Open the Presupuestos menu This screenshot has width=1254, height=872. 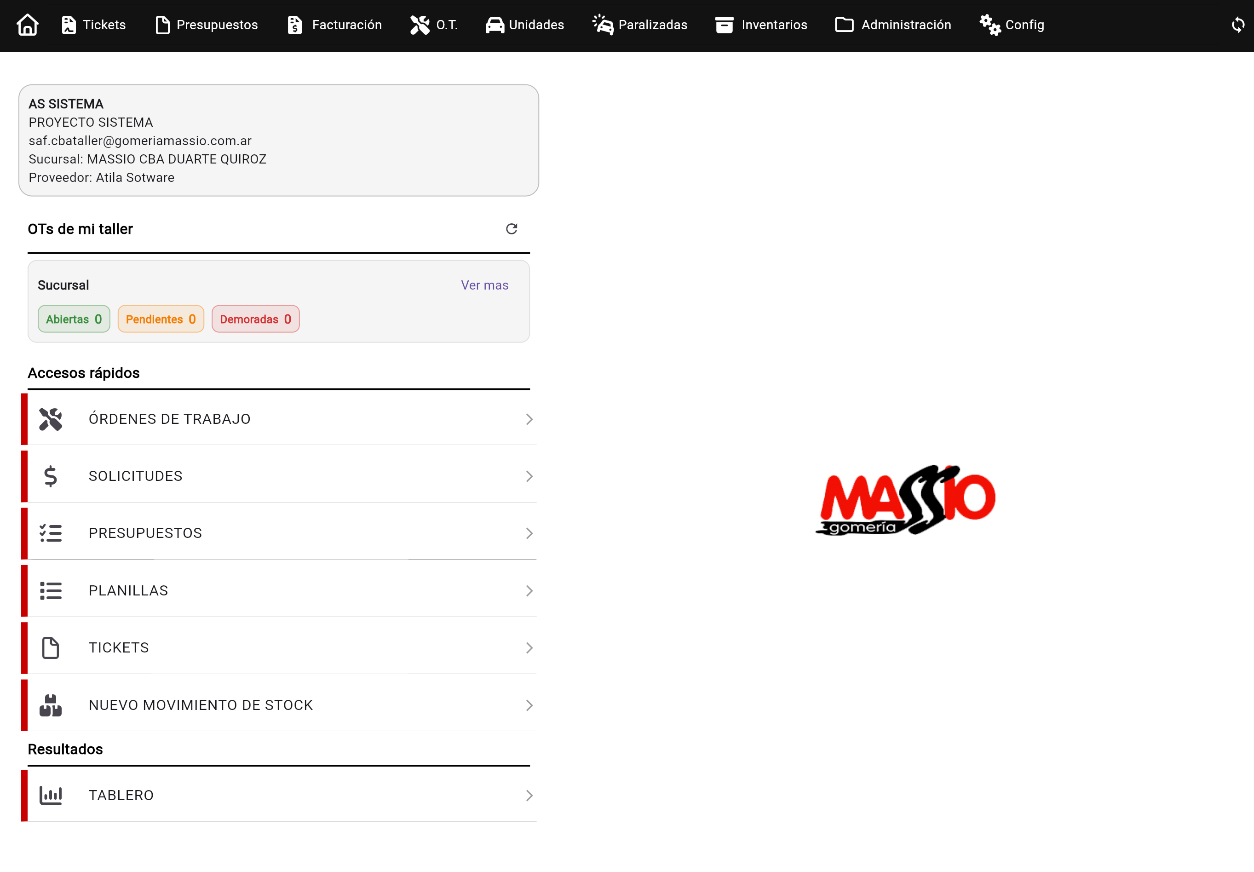click(206, 25)
